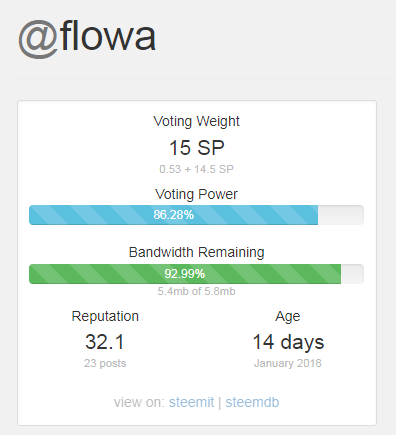Click the 23 posts count
This screenshot has width=396, height=435.
point(105,363)
